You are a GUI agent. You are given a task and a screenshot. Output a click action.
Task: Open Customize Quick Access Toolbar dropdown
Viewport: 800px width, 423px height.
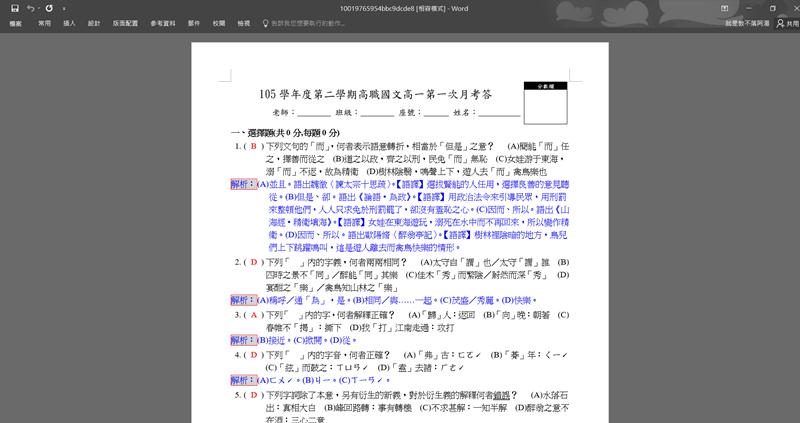pyautogui.click(x=64, y=9)
